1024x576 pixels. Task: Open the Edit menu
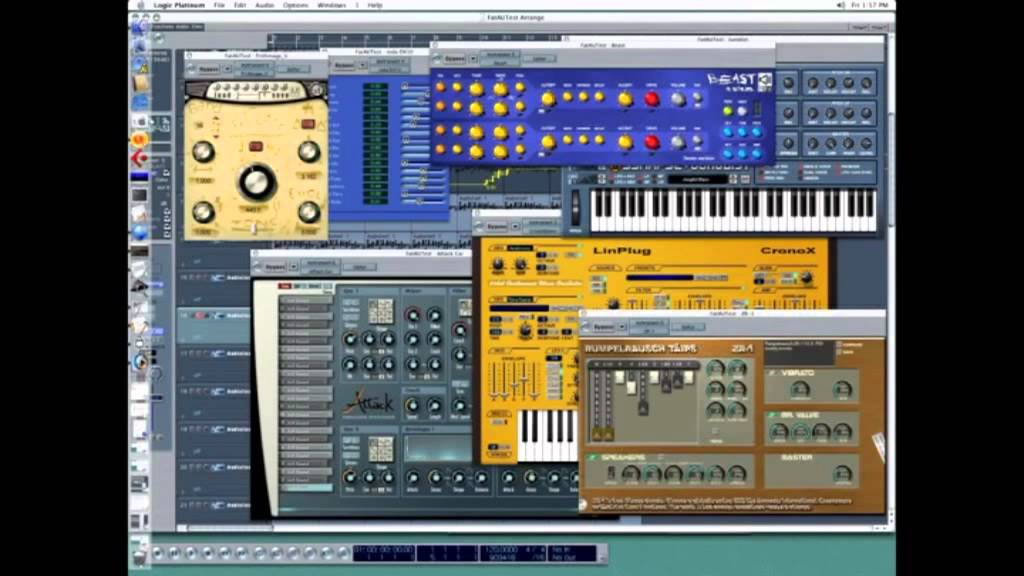click(x=240, y=5)
